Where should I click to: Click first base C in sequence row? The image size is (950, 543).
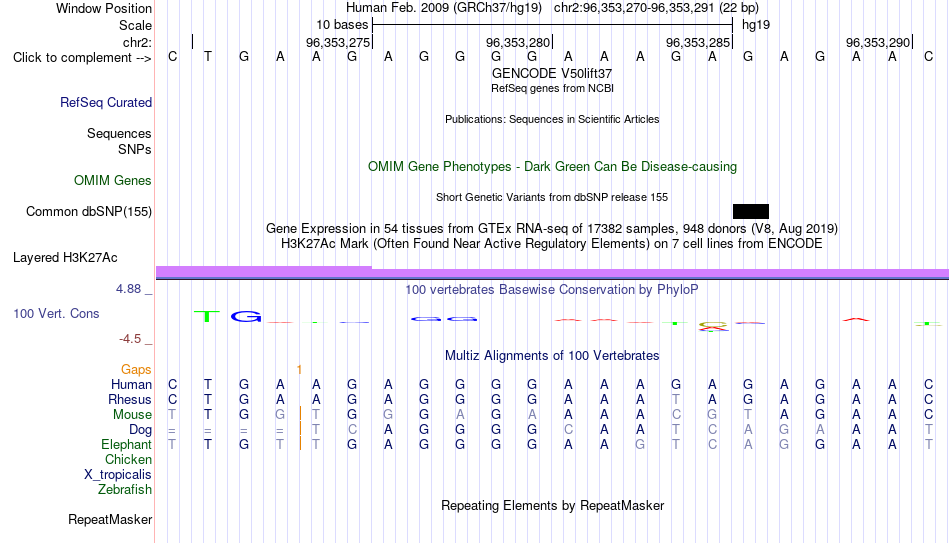click(173, 57)
